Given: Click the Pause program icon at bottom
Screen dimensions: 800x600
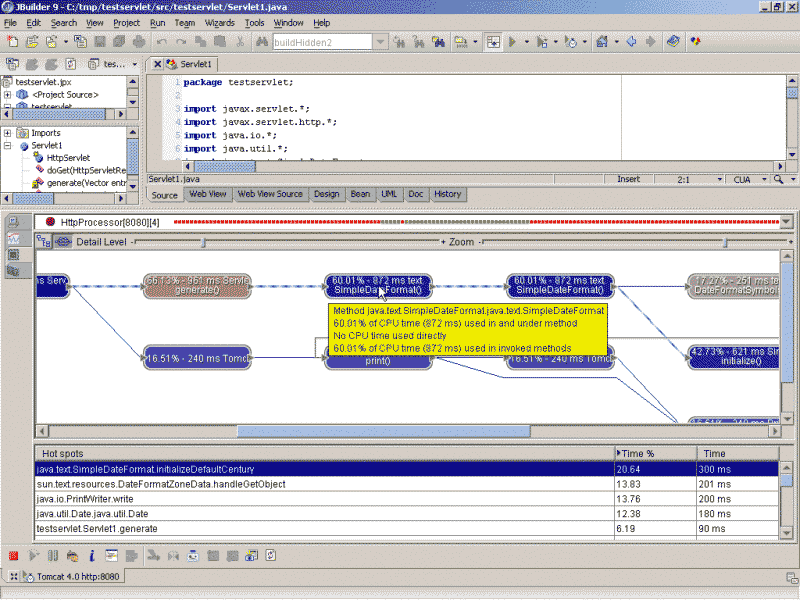Looking at the screenshot, I should (53, 555).
